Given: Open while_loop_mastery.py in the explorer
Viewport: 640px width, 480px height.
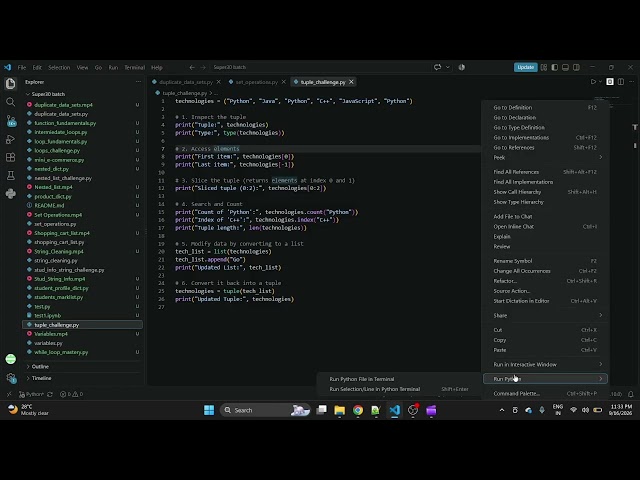Looking at the screenshot, I should (x=82, y=352).
